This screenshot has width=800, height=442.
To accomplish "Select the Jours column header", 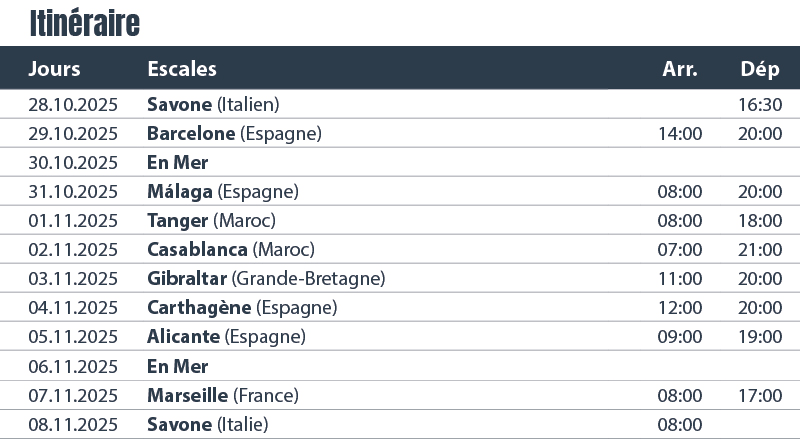I will [x=55, y=69].
